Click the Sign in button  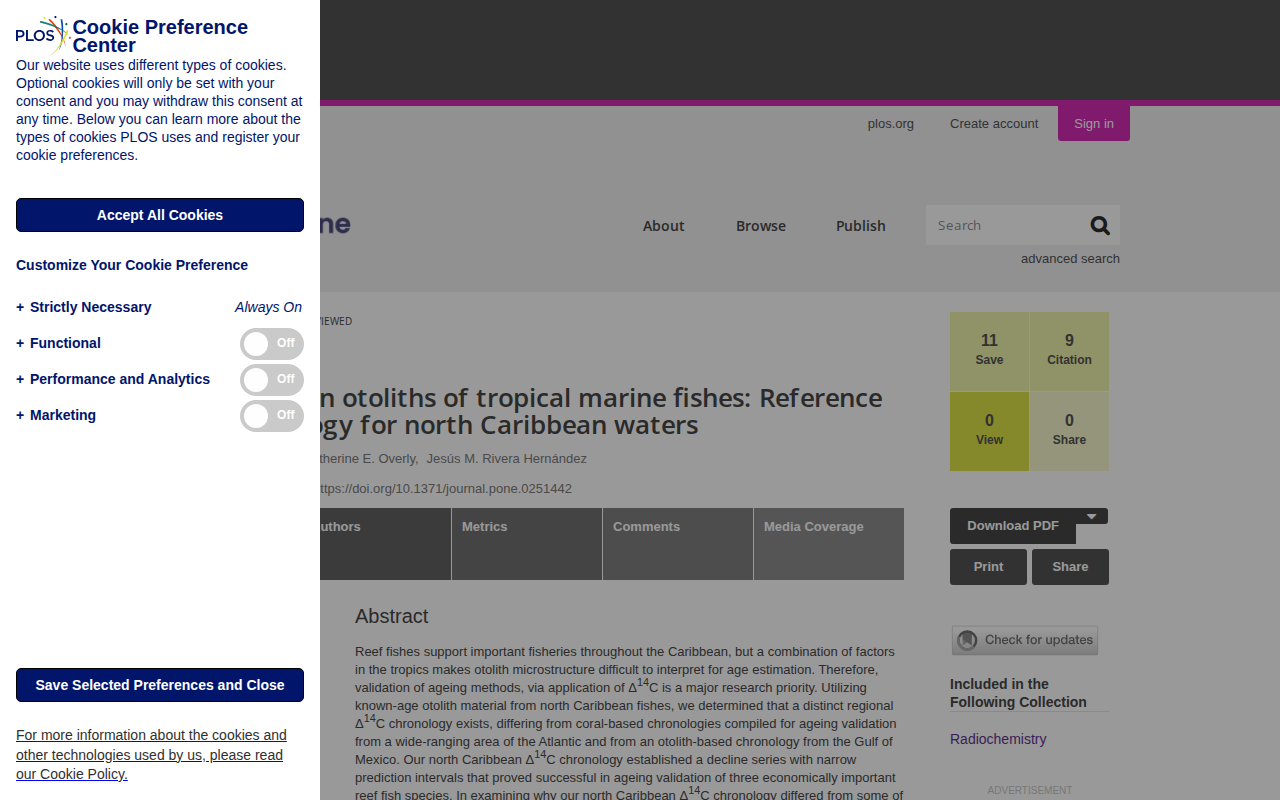coord(1094,123)
